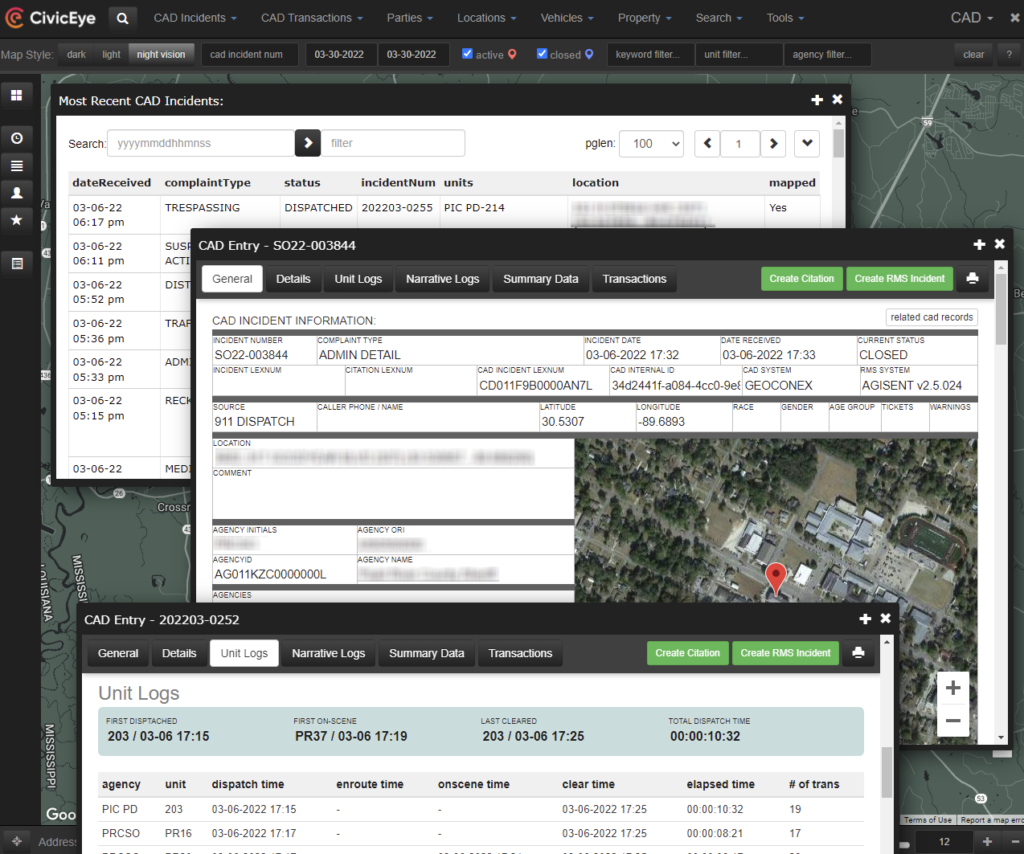
Task: Expand the chevron beside the page navigation arrows
Action: [807, 144]
